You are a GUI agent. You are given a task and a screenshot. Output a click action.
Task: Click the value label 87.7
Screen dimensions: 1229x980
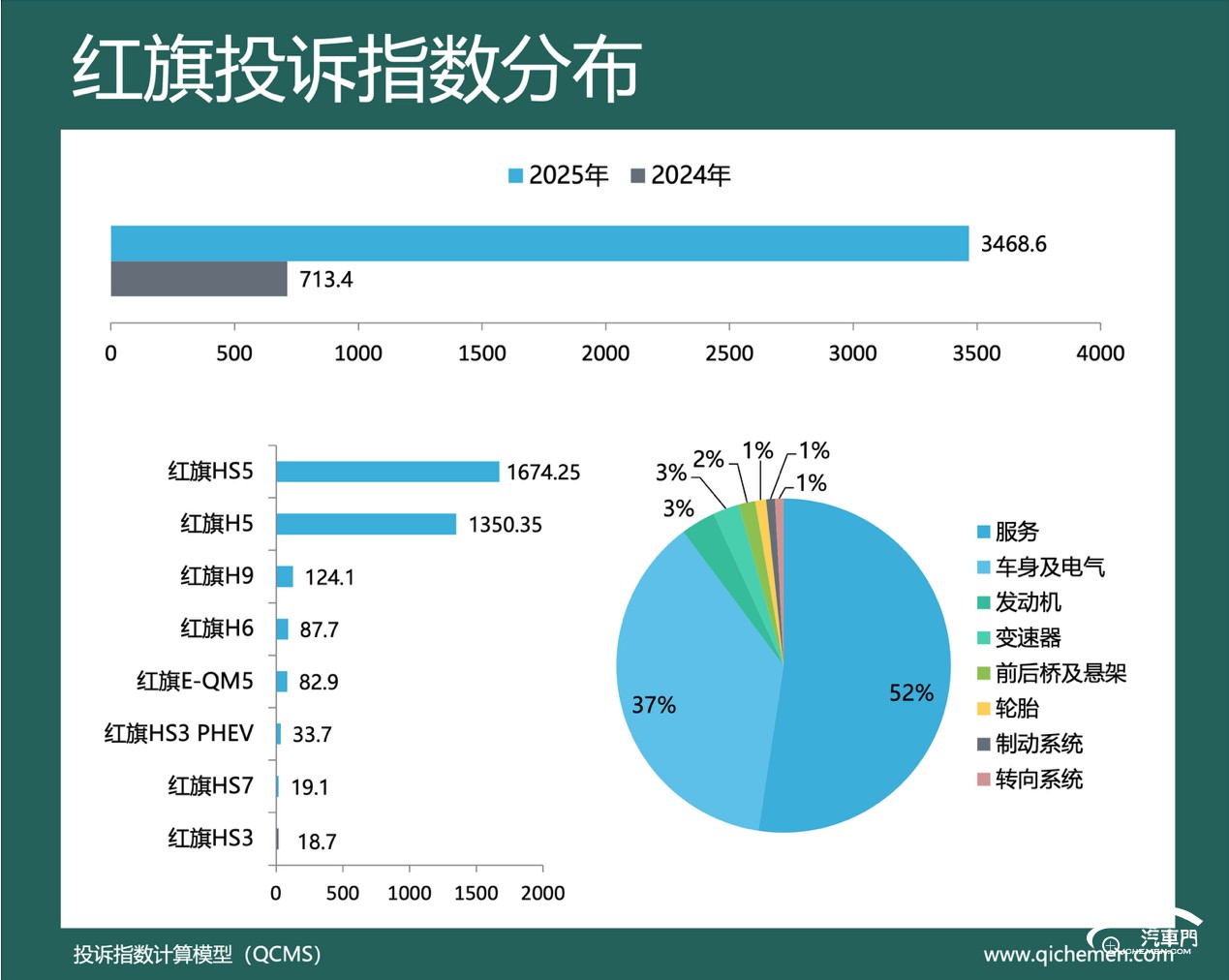pyautogui.click(x=319, y=629)
